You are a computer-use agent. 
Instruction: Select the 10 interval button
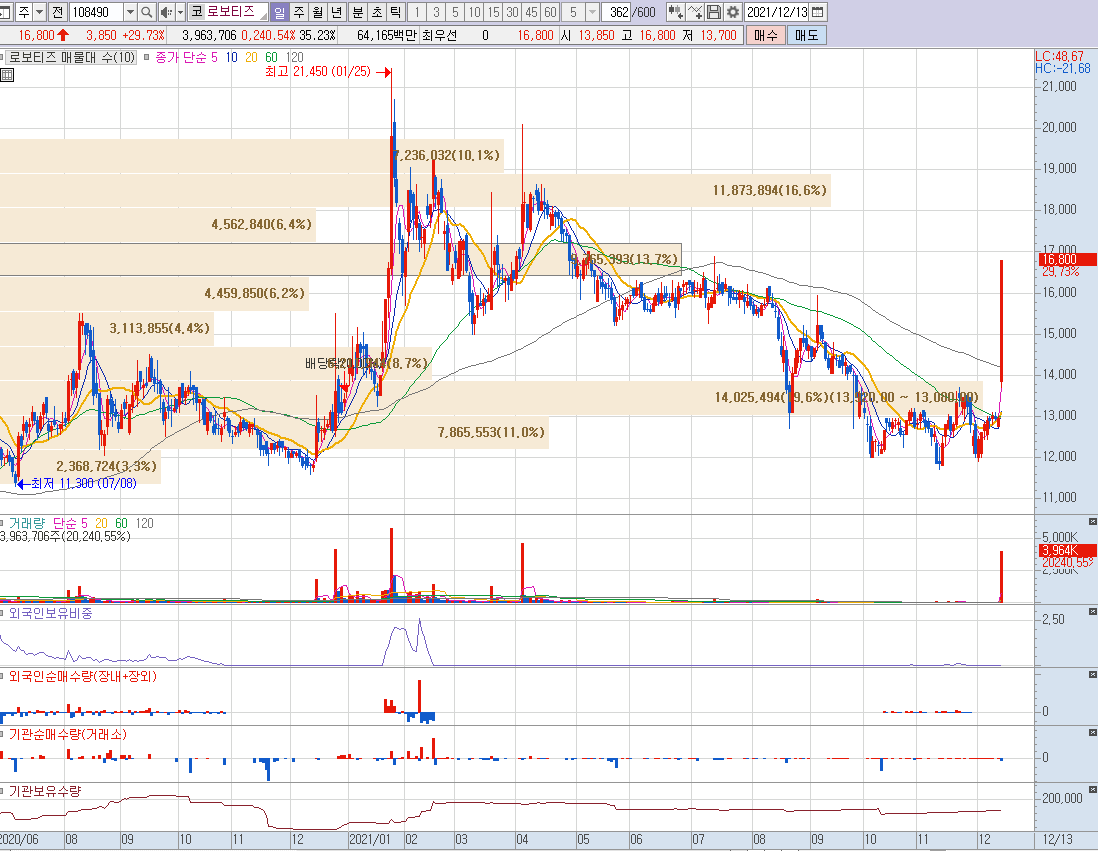click(x=474, y=12)
